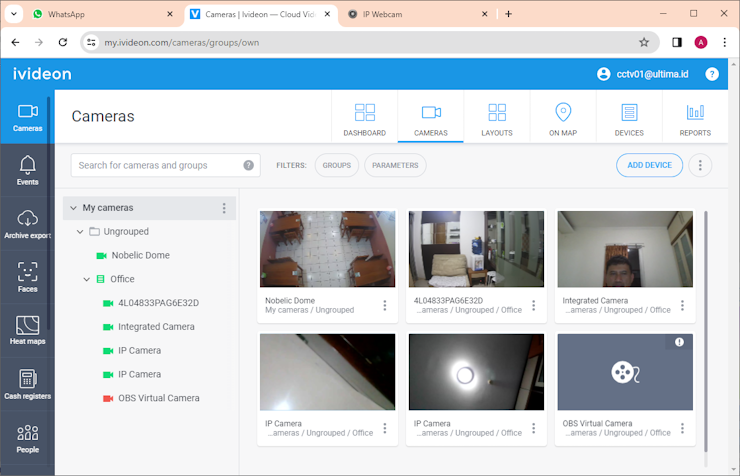This screenshot has height=476, width=740.
Task: Click the OBS Virtual Camera warning icon
Action: pos(679,342)
